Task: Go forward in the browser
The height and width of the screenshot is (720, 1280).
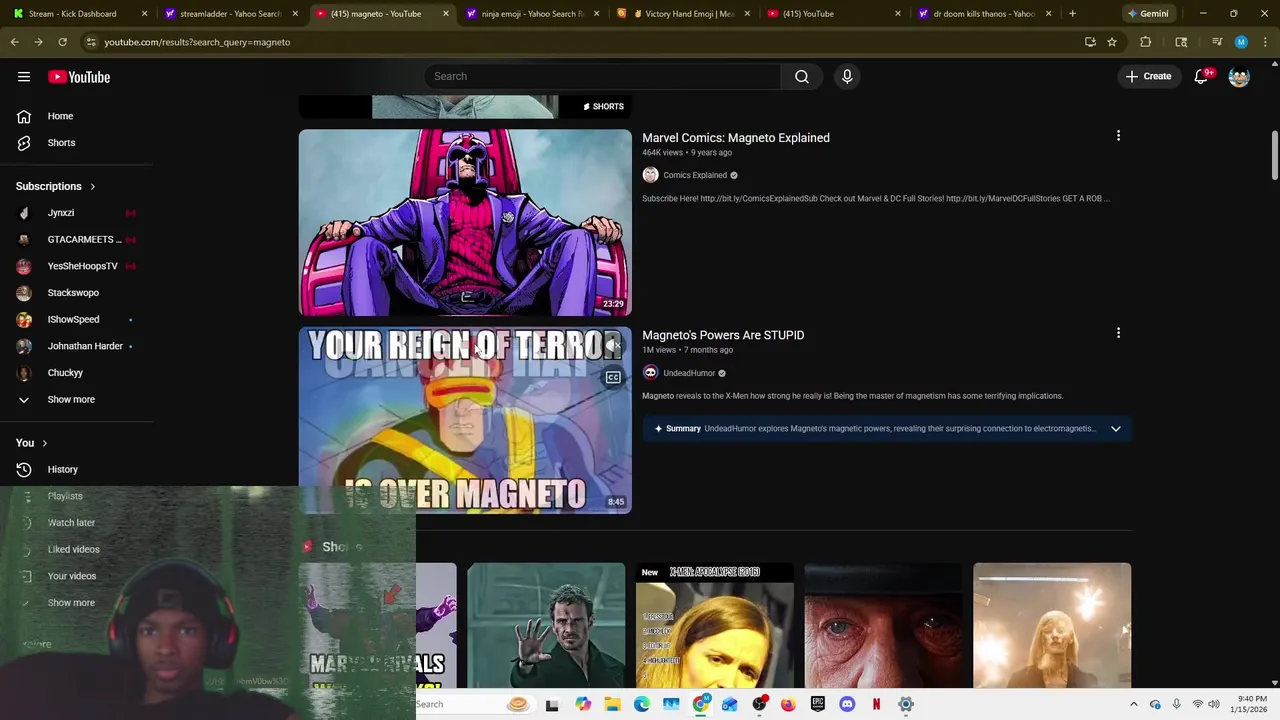Action: pyautogui.click(x=38, y=42)
